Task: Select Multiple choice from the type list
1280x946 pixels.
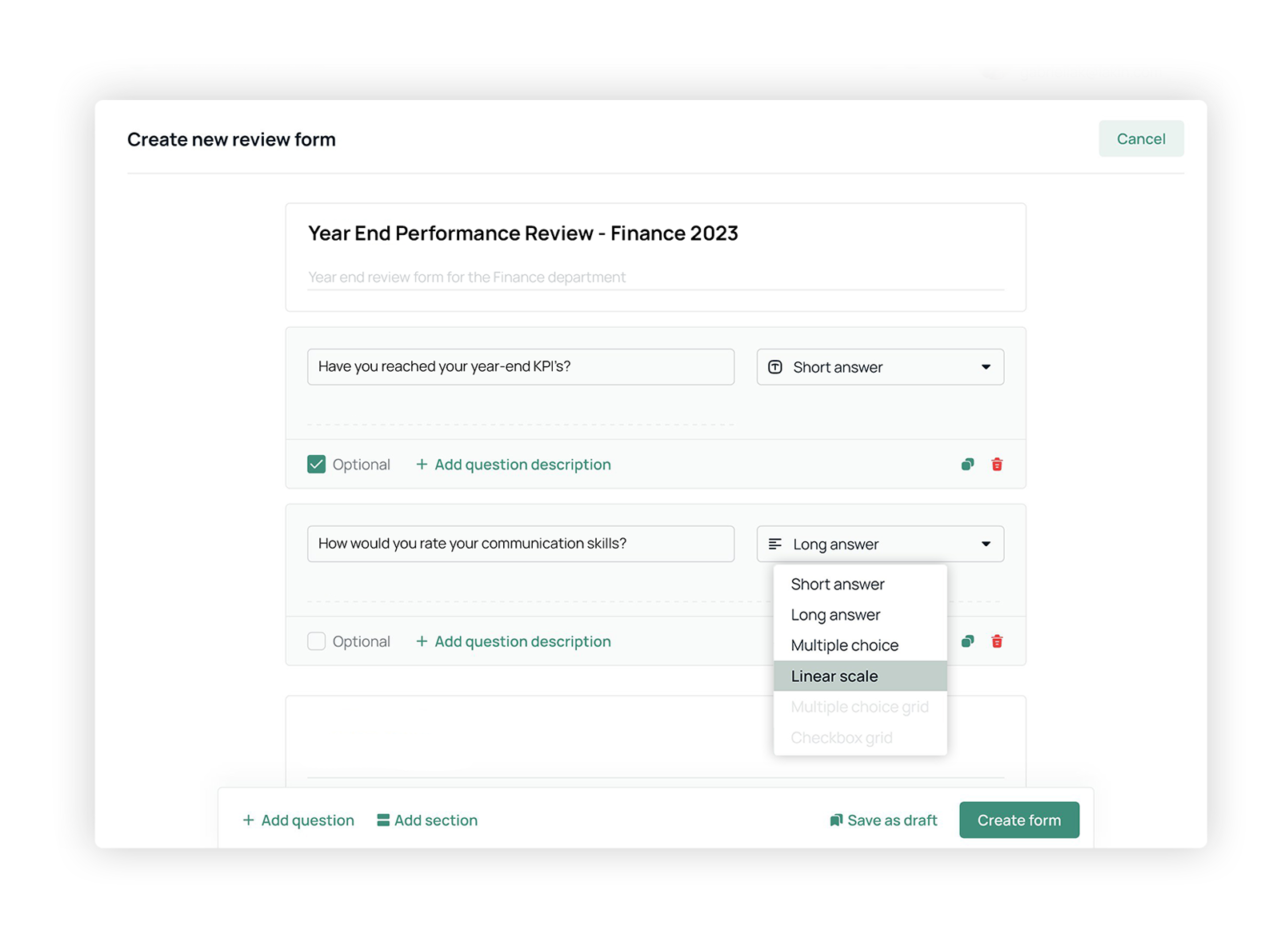Action: tap(844, 645)
